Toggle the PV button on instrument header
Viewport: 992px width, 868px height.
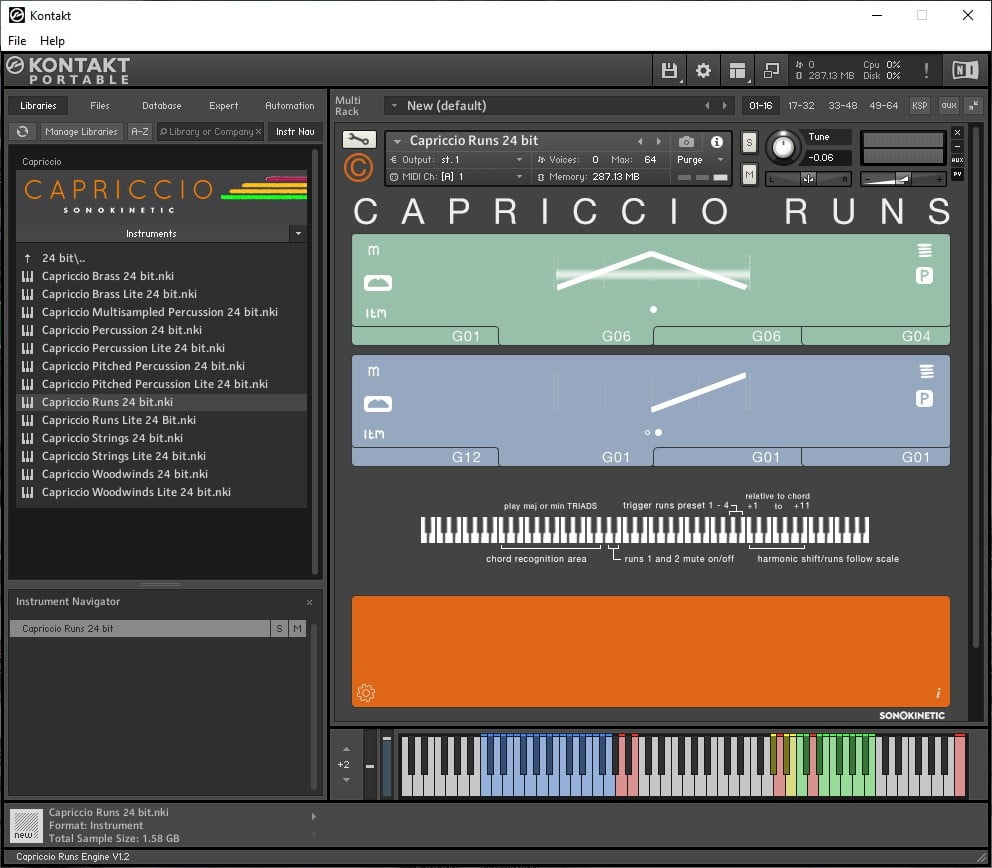coord(958,174)
